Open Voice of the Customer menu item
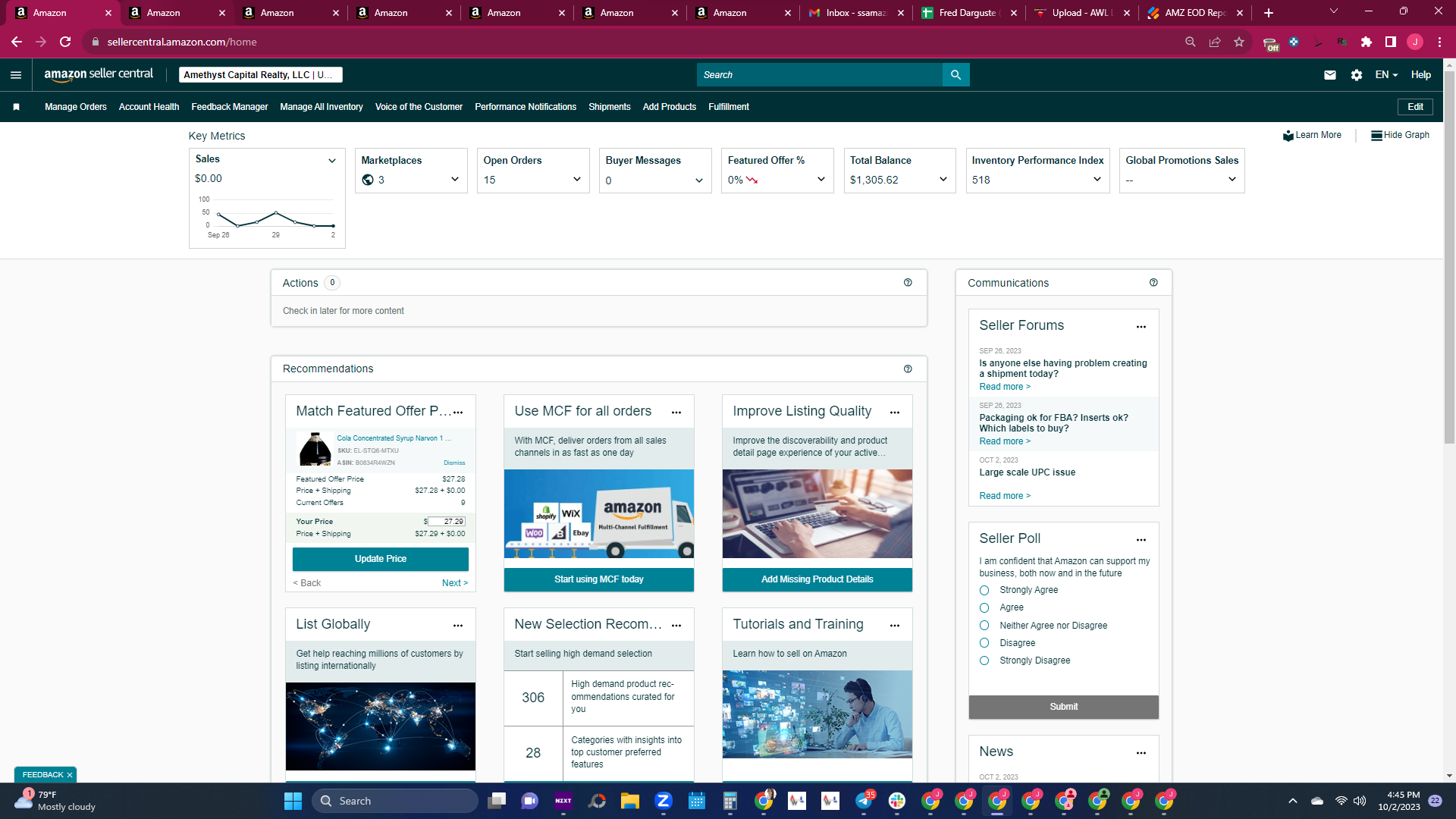Viewport: 1456px width, 819px height. (x=419, y=107)
